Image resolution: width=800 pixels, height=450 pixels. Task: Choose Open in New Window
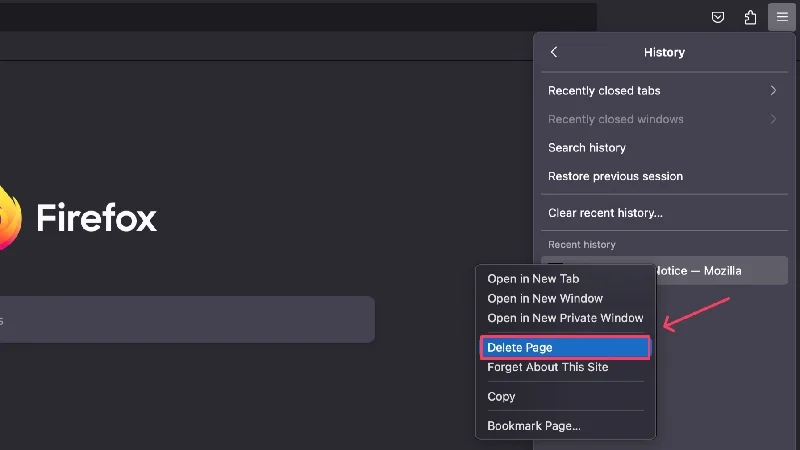click(x=545, y=298)
